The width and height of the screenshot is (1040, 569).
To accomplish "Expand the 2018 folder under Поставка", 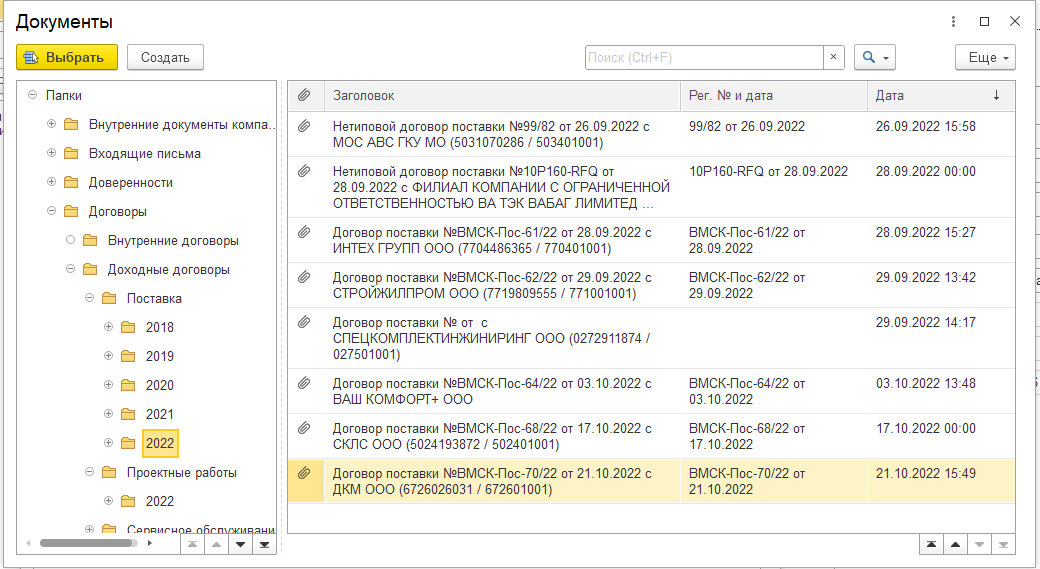I will 109,327.
